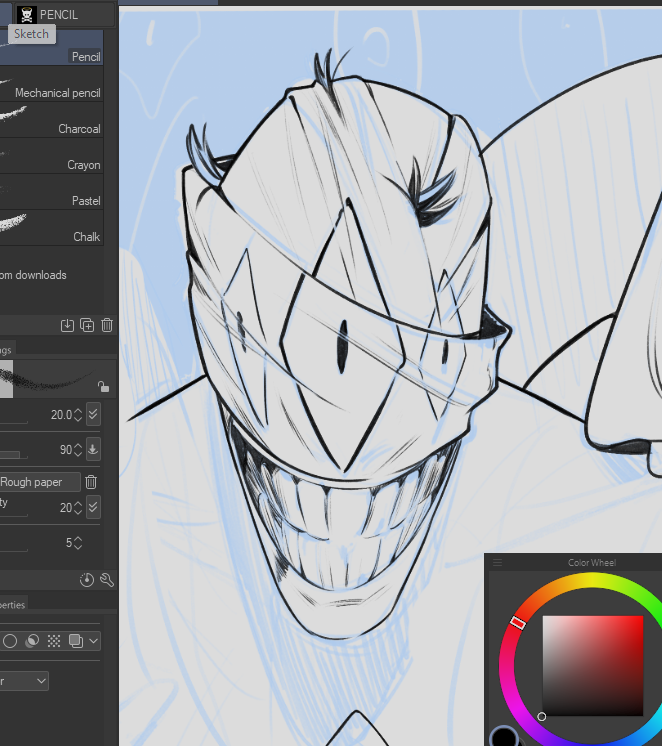
Task: Toggle the Layer color squares icon
Action: point(76,641)
